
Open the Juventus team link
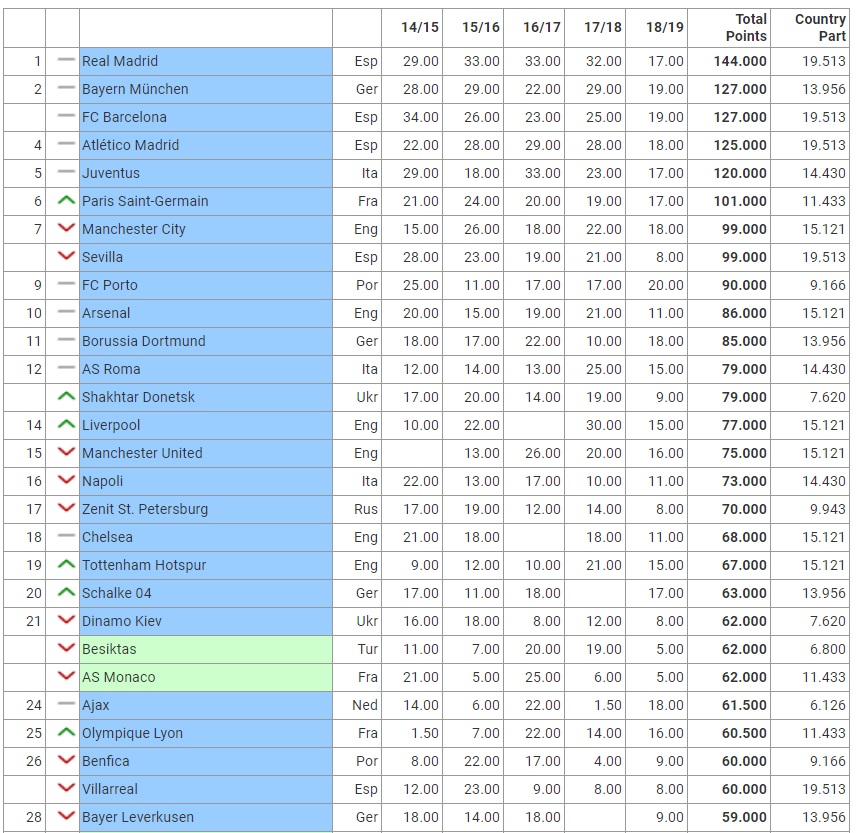[x=111, y=173]
